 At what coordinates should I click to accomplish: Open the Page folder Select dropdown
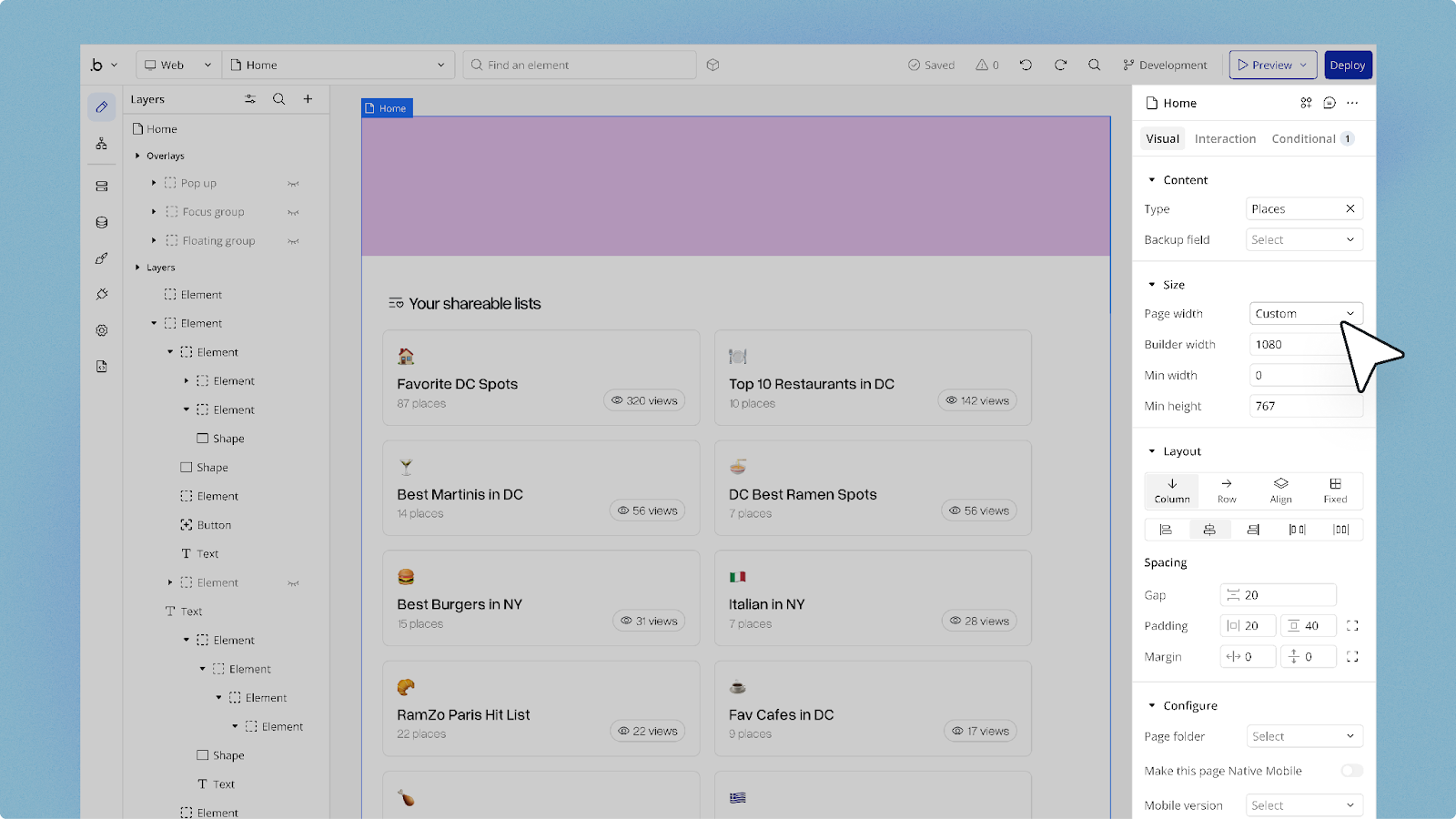tap(1303, 736)
